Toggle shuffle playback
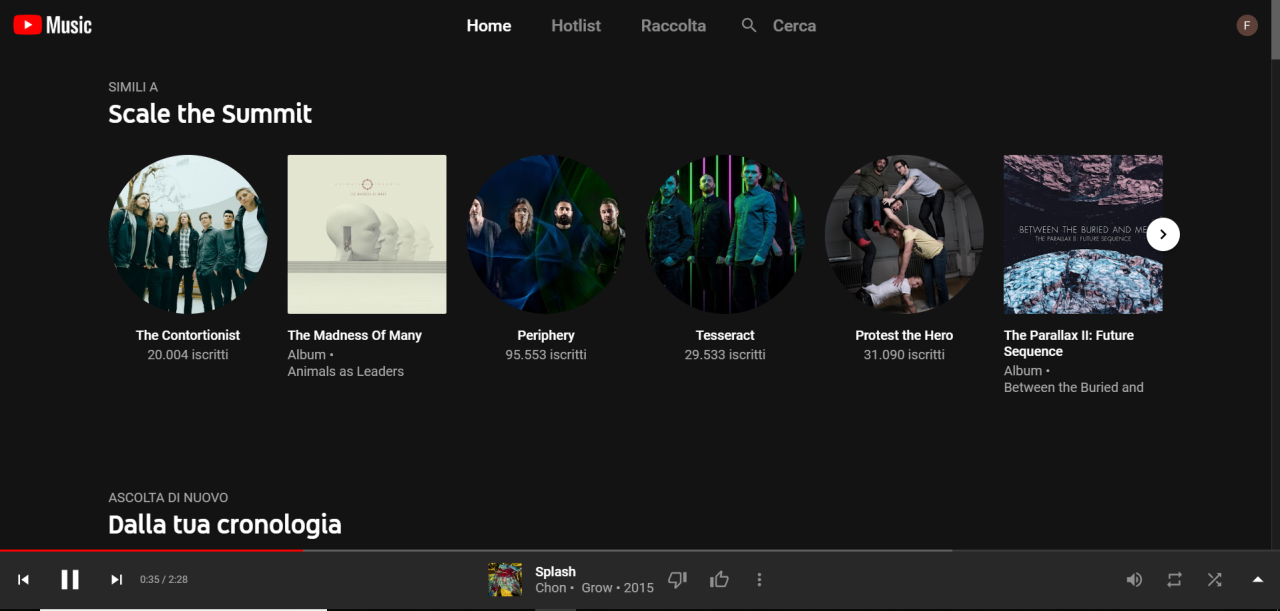Image resolution: width=1280 pixels, height=611 pixels. (1214, 580)
